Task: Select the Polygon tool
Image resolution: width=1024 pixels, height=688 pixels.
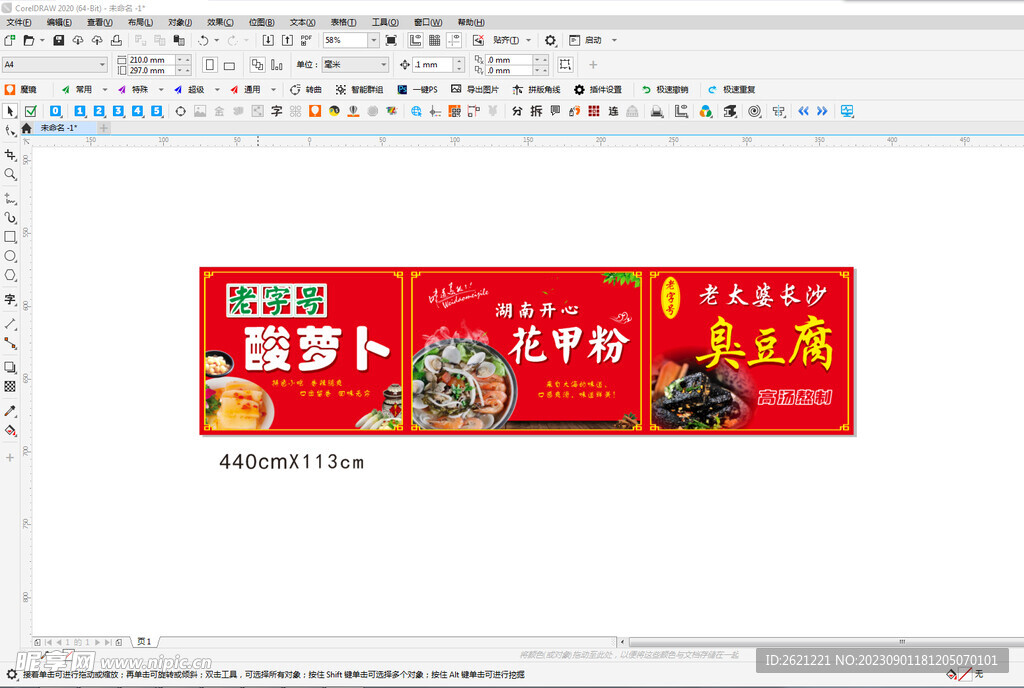Action: [x=10, y=275]
